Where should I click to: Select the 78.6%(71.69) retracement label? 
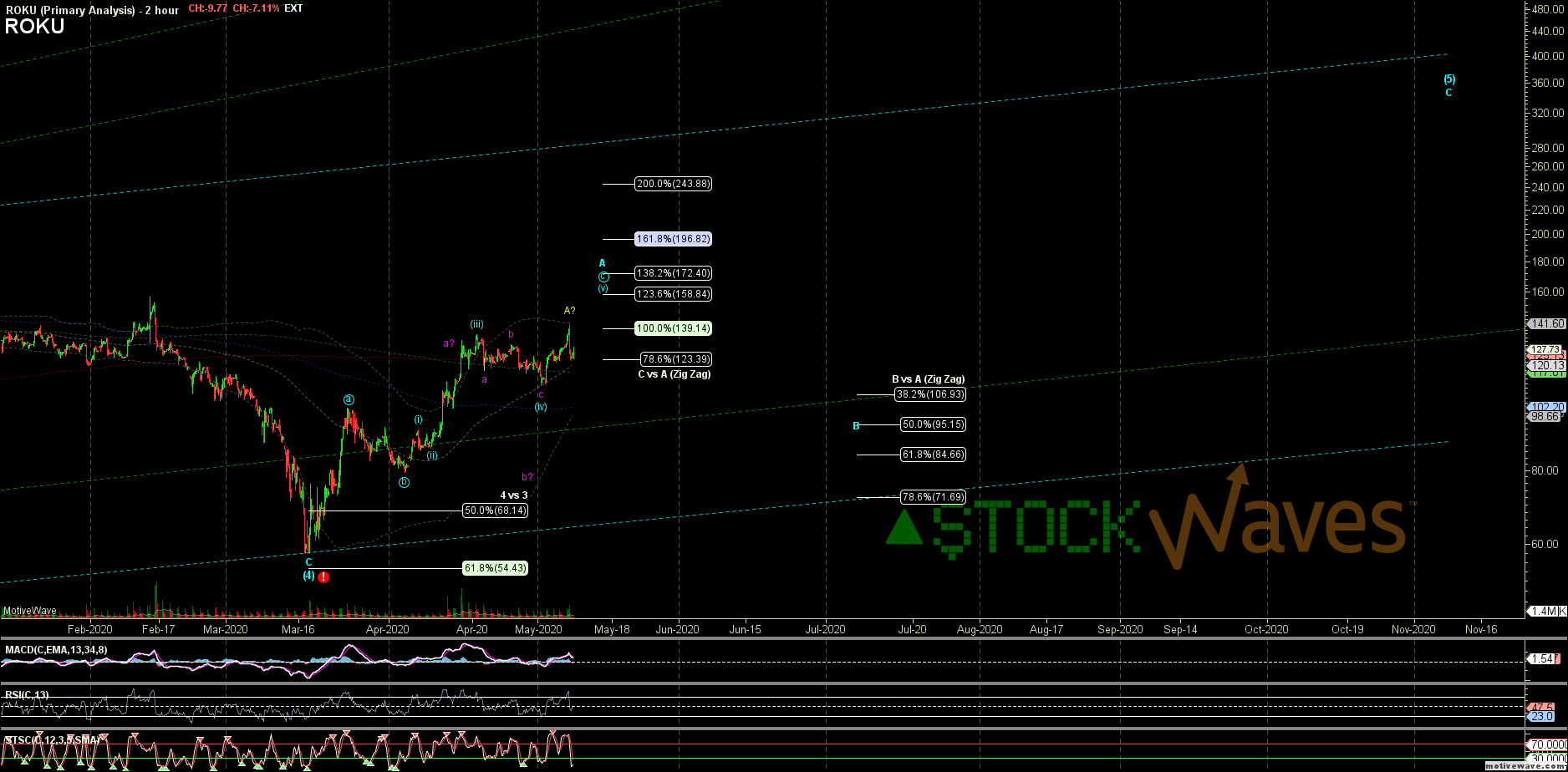(933, 497)
